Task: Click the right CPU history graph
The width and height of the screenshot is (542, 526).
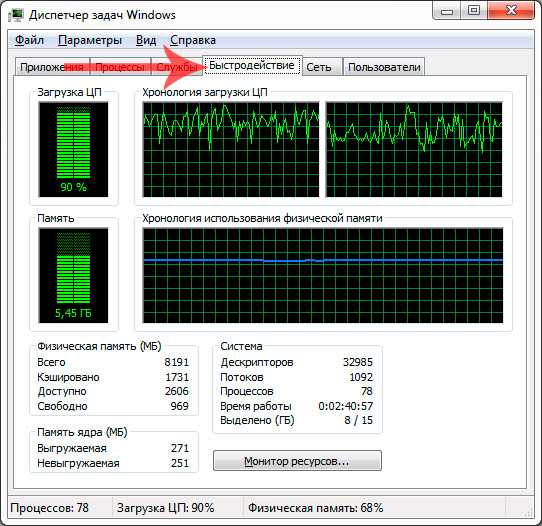Action: pos(414,150)
